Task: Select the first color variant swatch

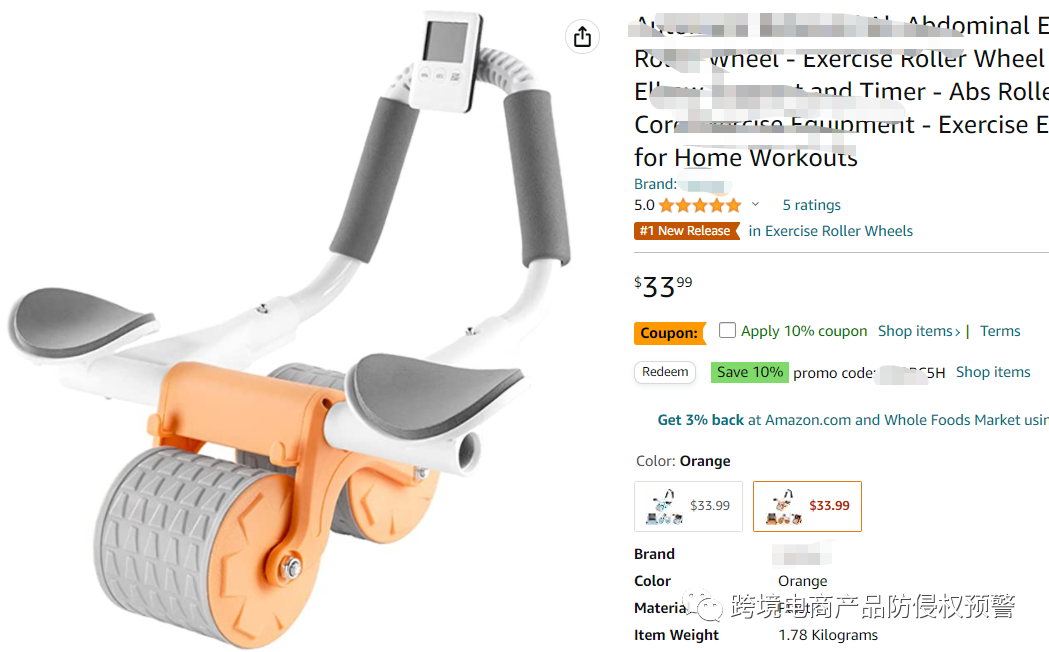Action: point(688,506)
